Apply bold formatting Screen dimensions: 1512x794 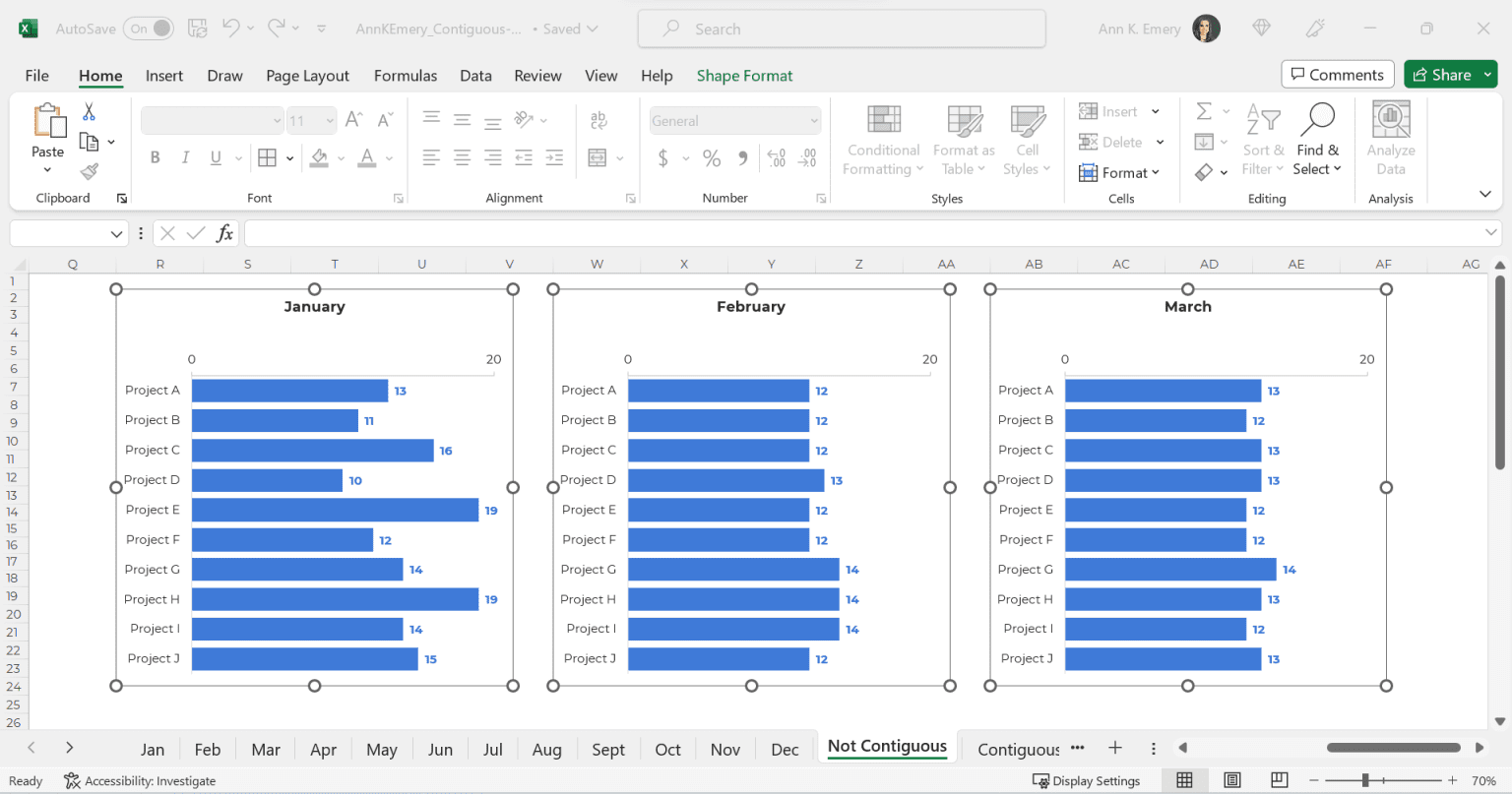click(156, 157)
